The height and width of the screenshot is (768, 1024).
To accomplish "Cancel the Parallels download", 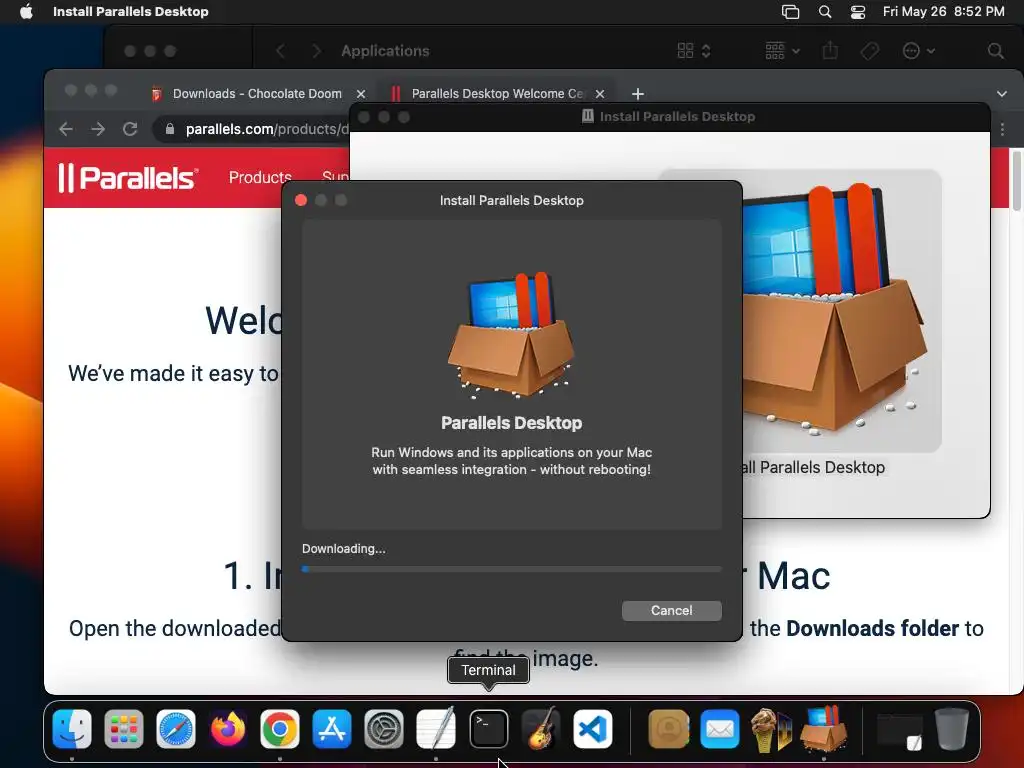I will click(x=671, y=611).
